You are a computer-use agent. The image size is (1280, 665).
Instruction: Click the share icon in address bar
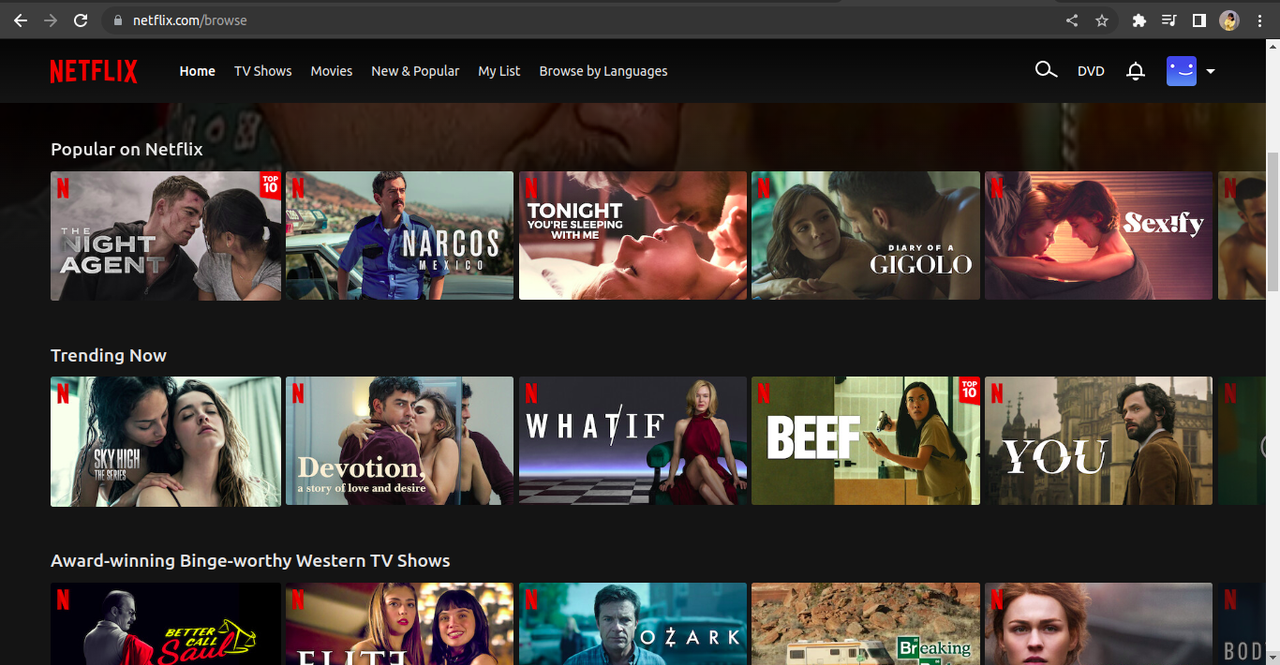1072,20
